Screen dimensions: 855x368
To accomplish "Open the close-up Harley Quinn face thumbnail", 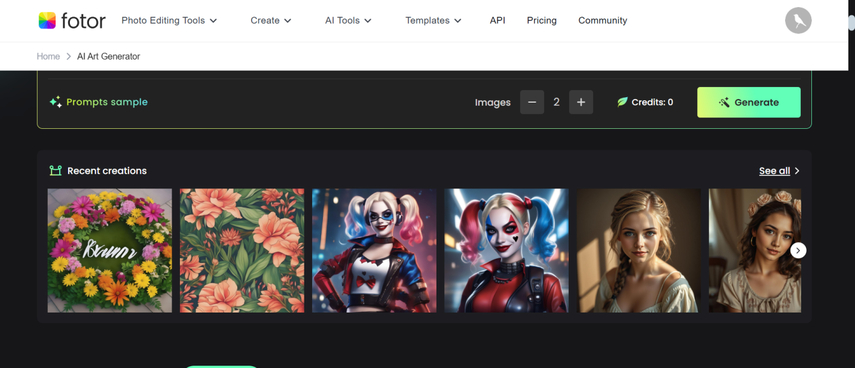I will 507,251.
